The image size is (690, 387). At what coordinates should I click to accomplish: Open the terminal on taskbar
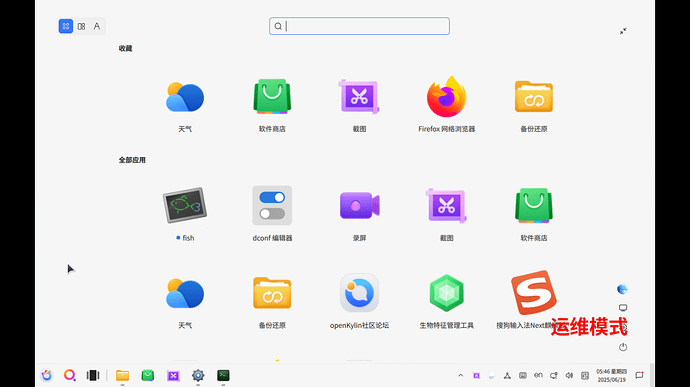223,375
